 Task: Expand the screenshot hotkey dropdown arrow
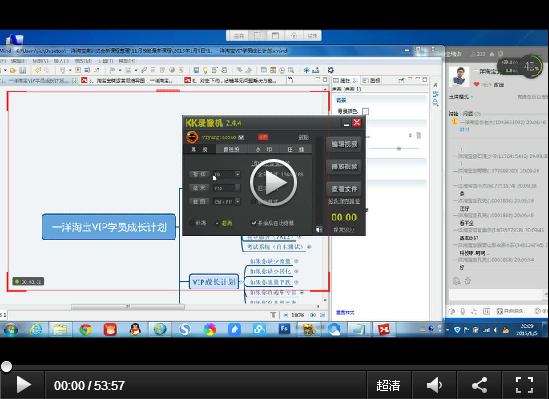coord(237,202)
